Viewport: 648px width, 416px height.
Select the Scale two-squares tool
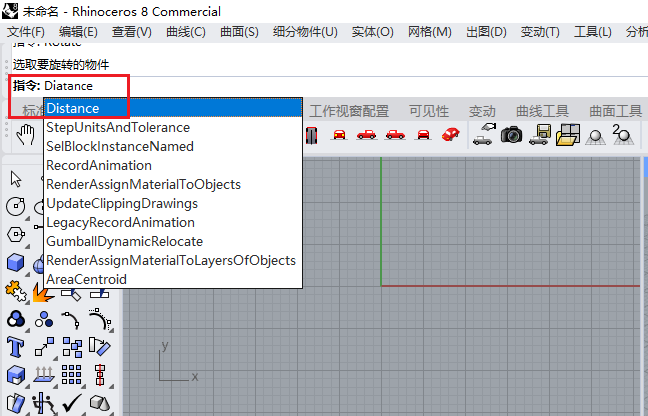click(44, 347)
